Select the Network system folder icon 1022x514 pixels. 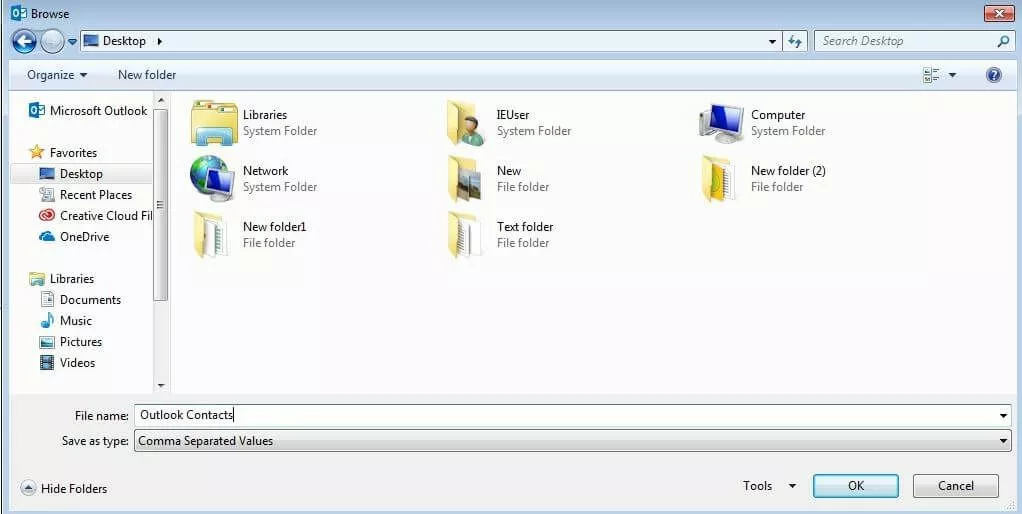click(x=212, y=178)
